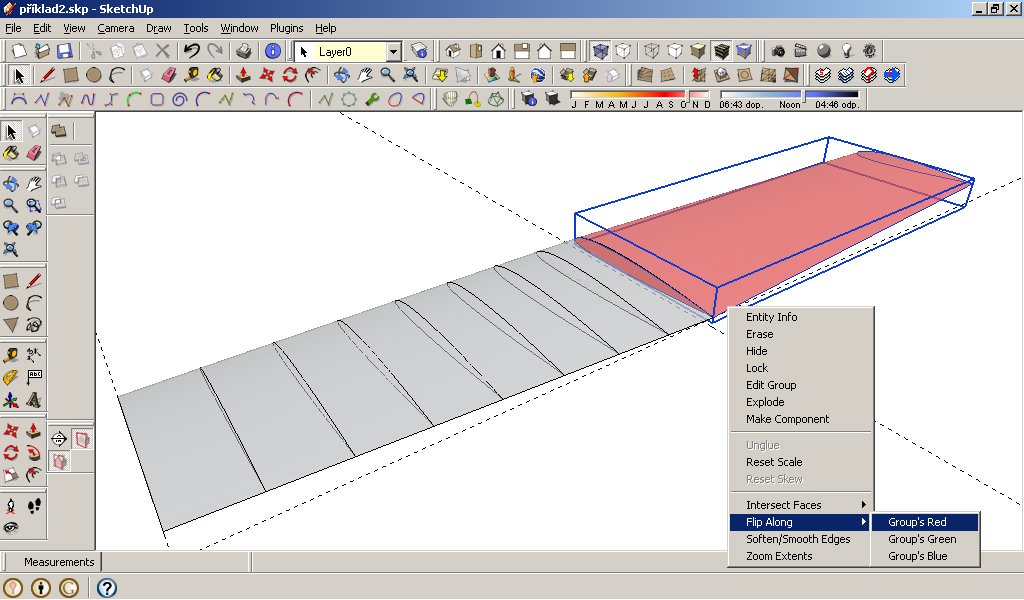Click the Print icon in toolbar
The width and height of the screenshot is (1024, 600).
(x=243, y=51)
